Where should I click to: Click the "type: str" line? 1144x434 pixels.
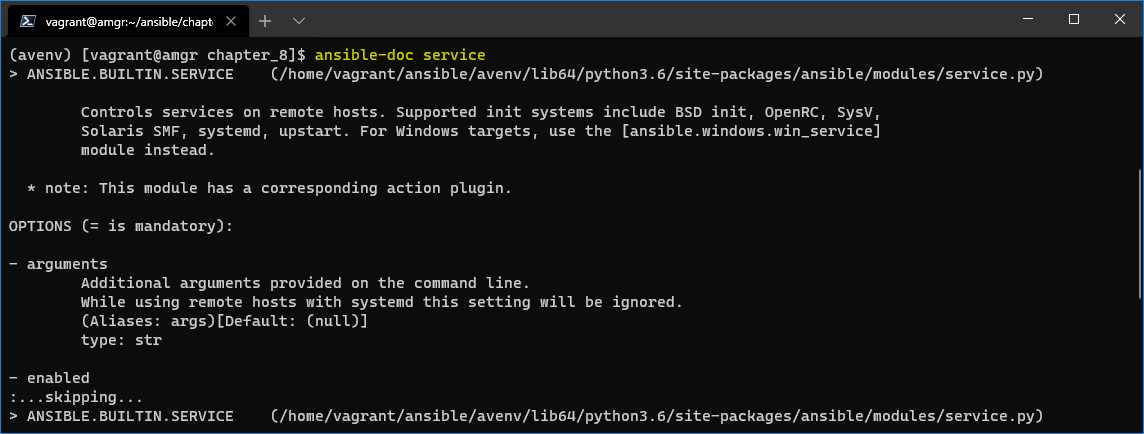(x=121, y=340)
